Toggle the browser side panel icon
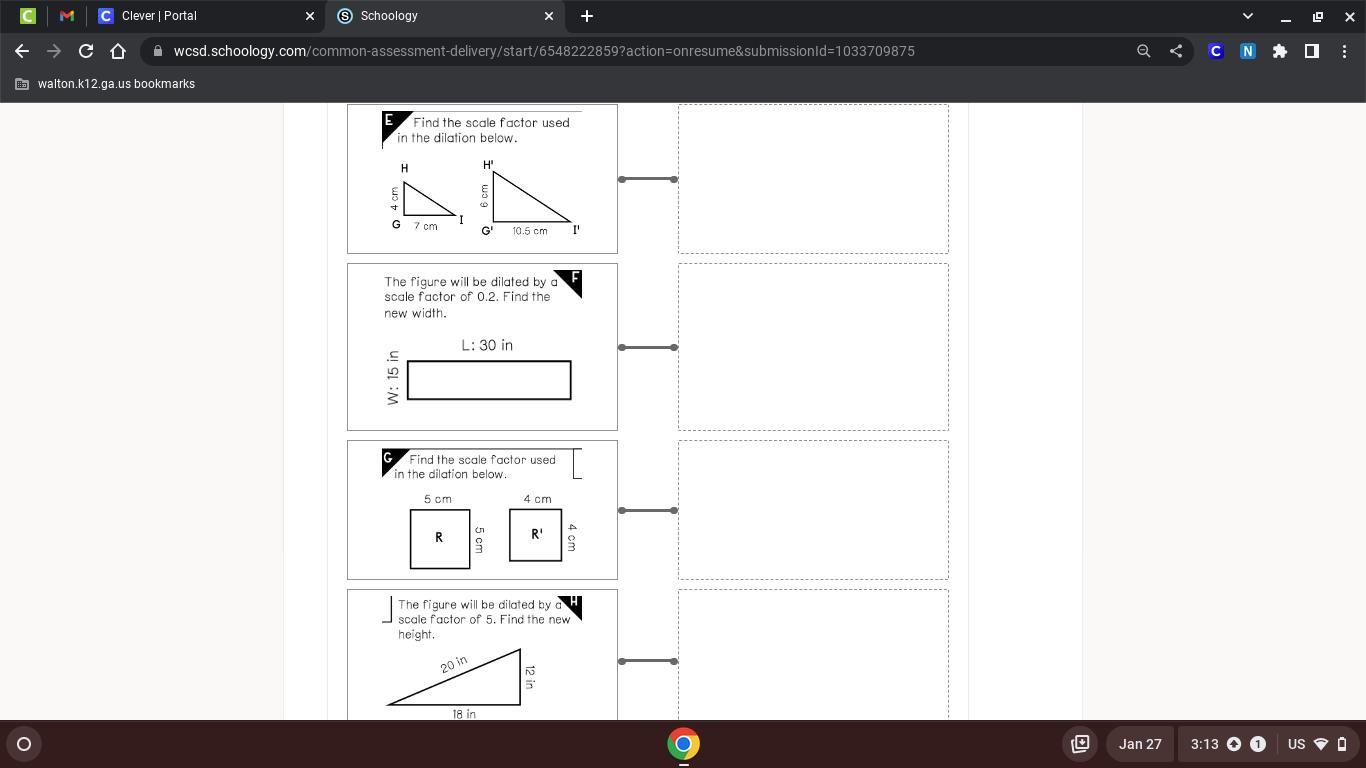This screenshot has height=768, width=1366. point(1312,51)
